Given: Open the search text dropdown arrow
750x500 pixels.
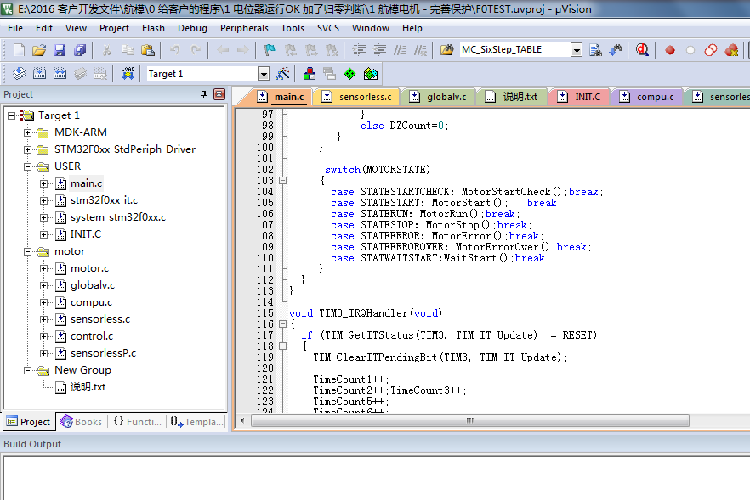Looking at the screenshot, I should [576, 50].
